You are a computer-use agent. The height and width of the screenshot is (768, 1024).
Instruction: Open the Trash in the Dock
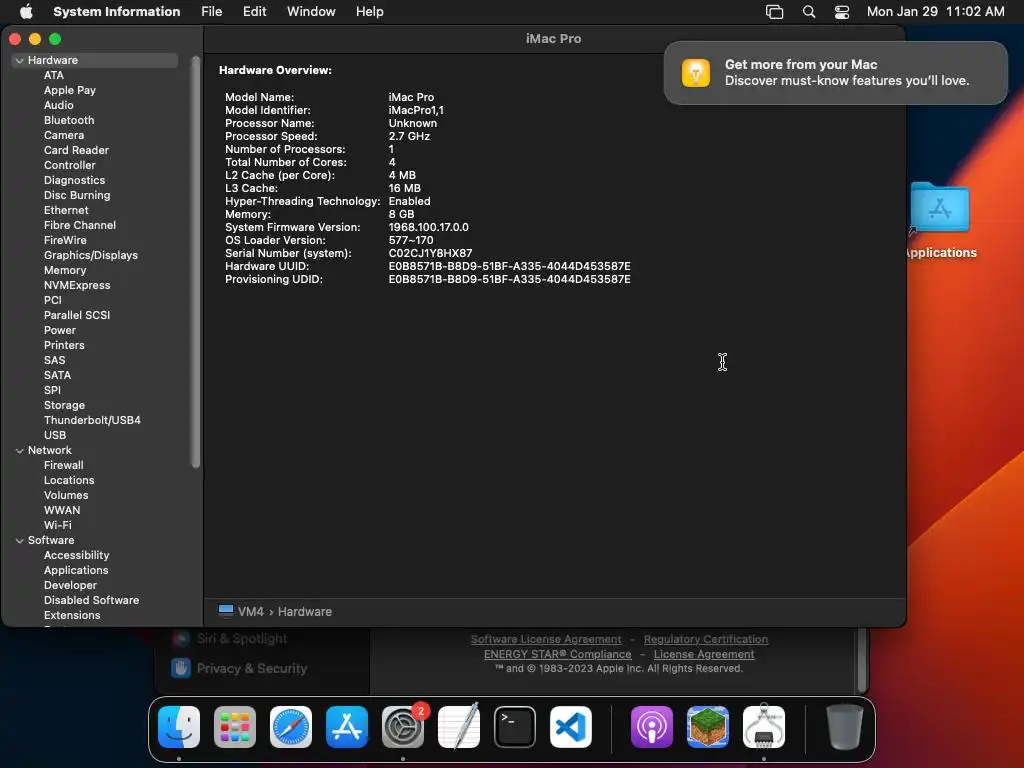click(x=844, y=727)
